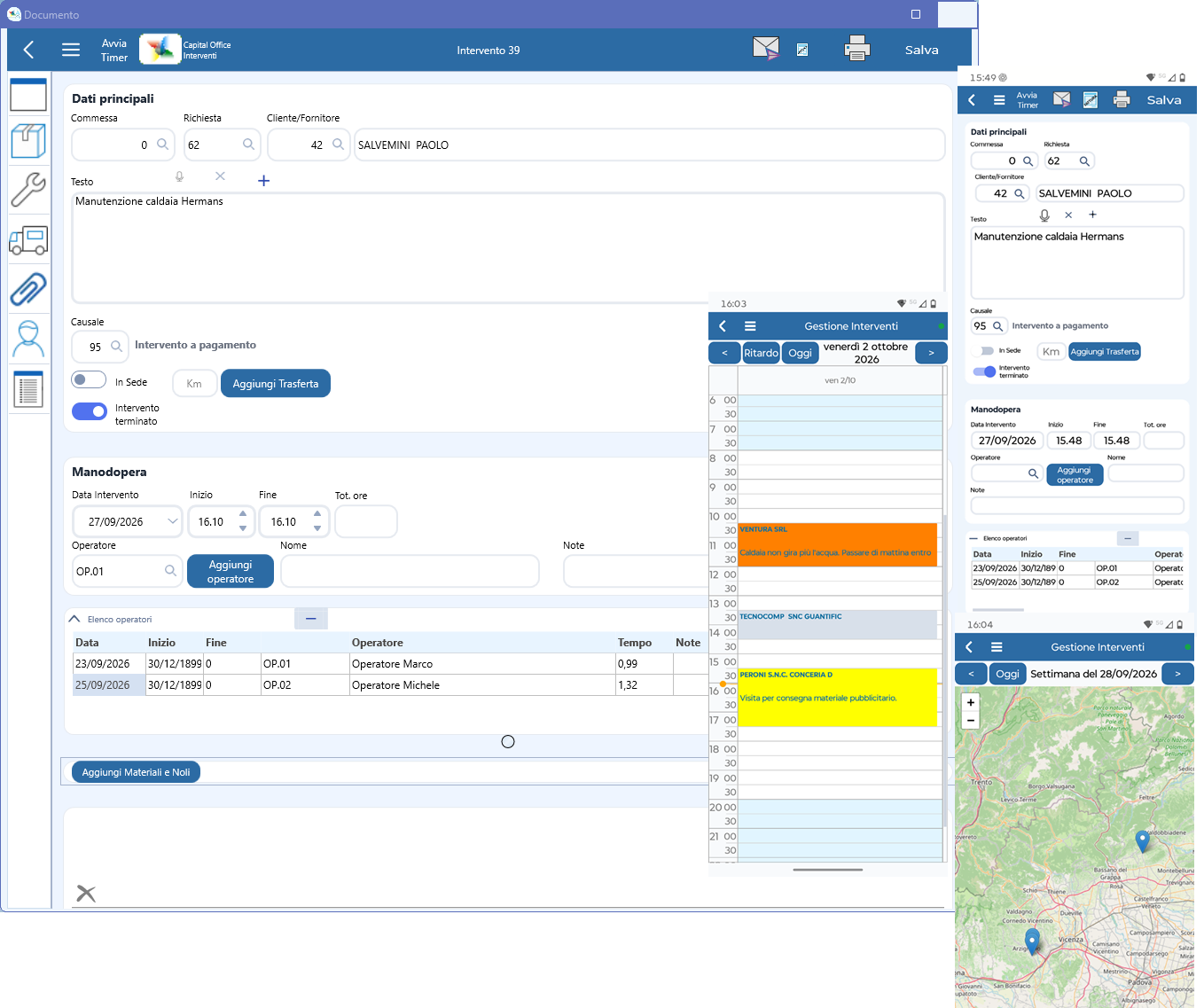1204x1008 pixels.
Task: Decrease desktop Fine time with down arrow
Action: click(x=317, y=528)
